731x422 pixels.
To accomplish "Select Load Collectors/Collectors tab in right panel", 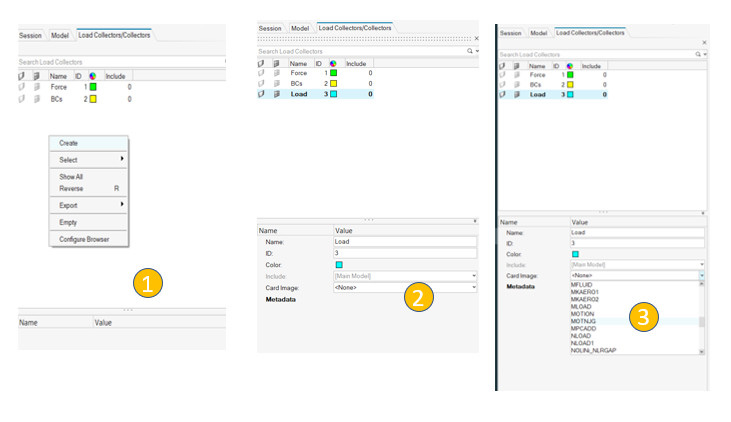I will pos(590,33).
